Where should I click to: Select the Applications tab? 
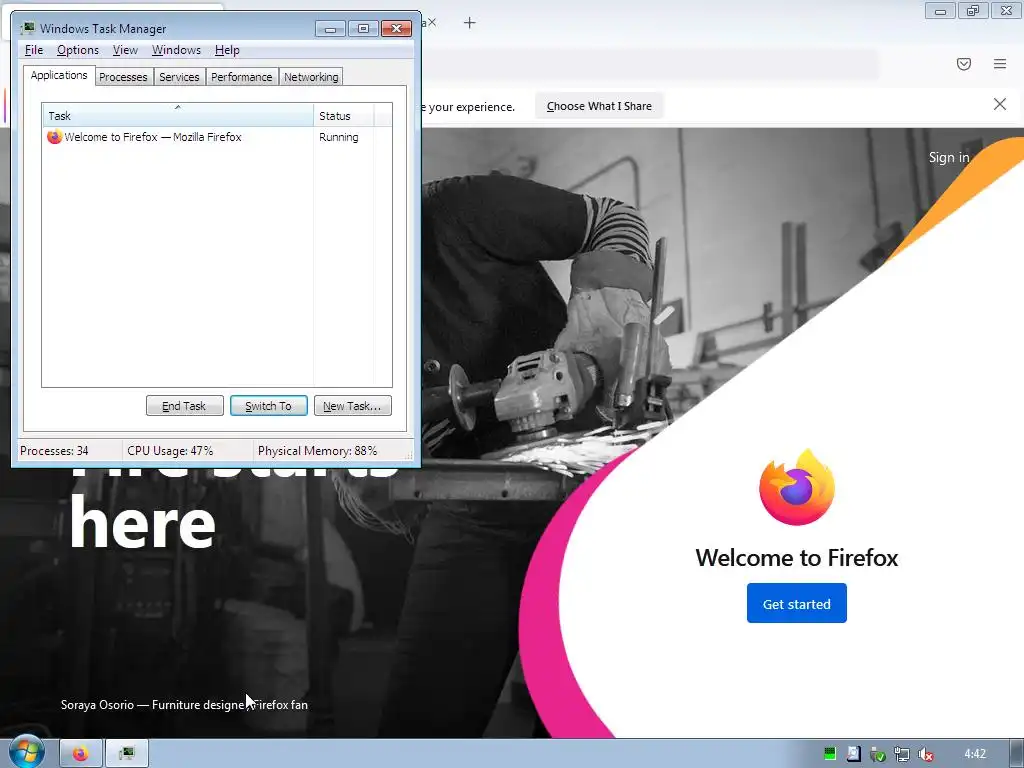59,75
